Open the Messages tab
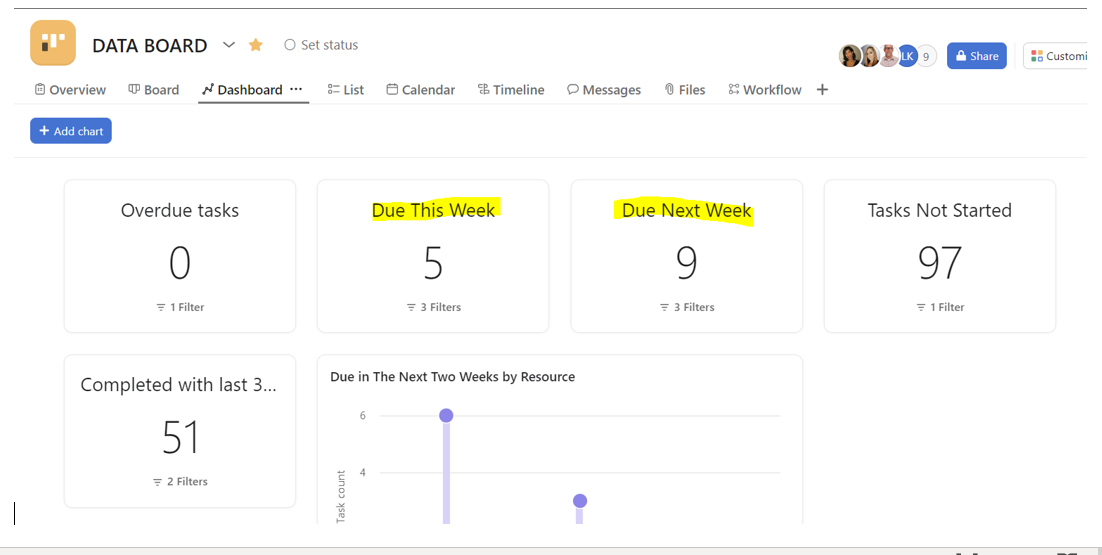1102x555 pixels. tap(604, 90)
